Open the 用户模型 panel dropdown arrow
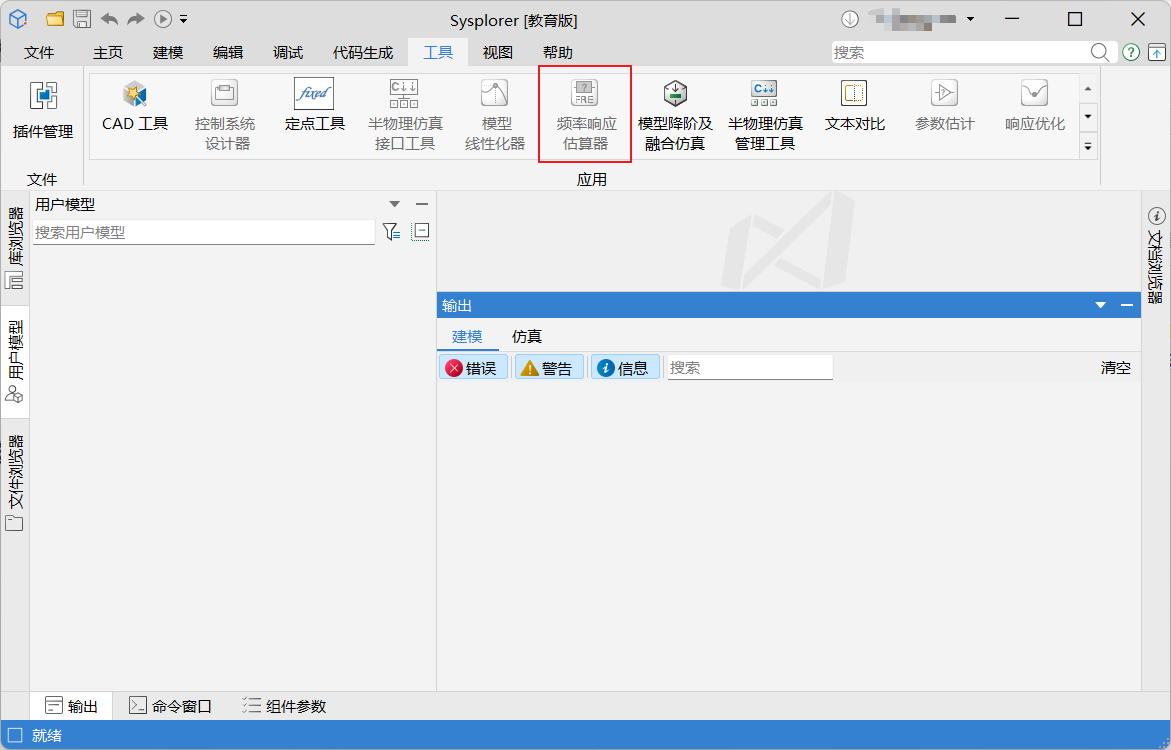 [394, 204]
